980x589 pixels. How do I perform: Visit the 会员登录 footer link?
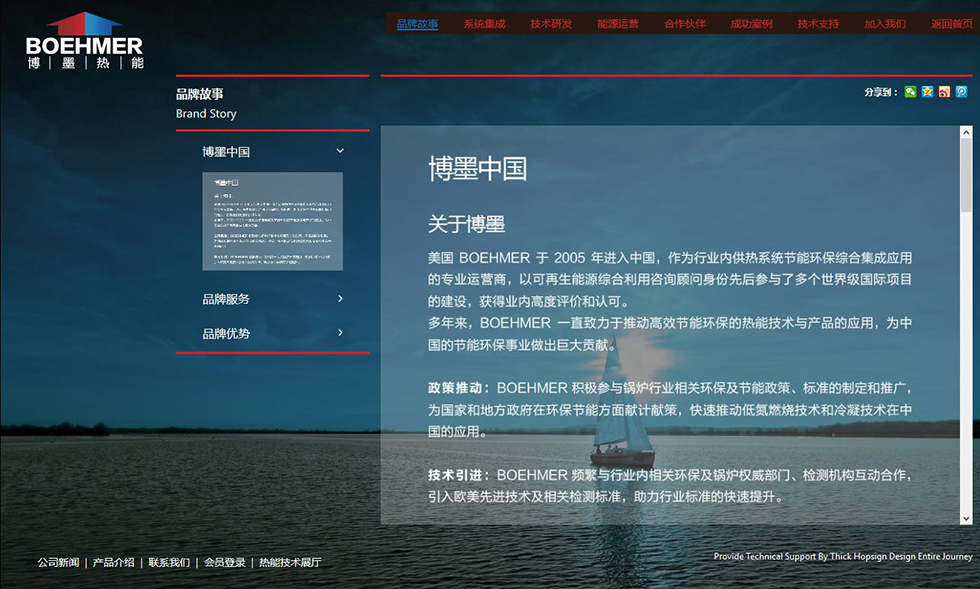pyautogui.click(x=224, y=562)
